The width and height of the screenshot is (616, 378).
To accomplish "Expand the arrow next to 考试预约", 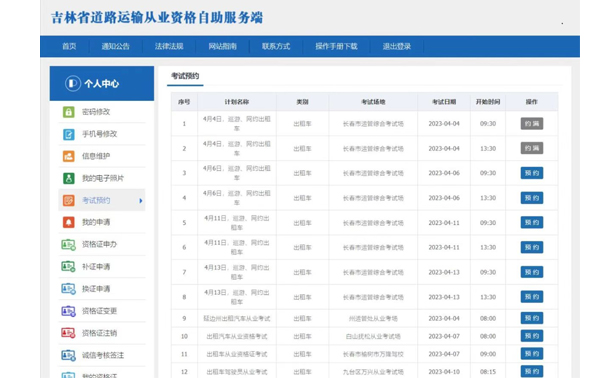I will click(x=141, y=201).
